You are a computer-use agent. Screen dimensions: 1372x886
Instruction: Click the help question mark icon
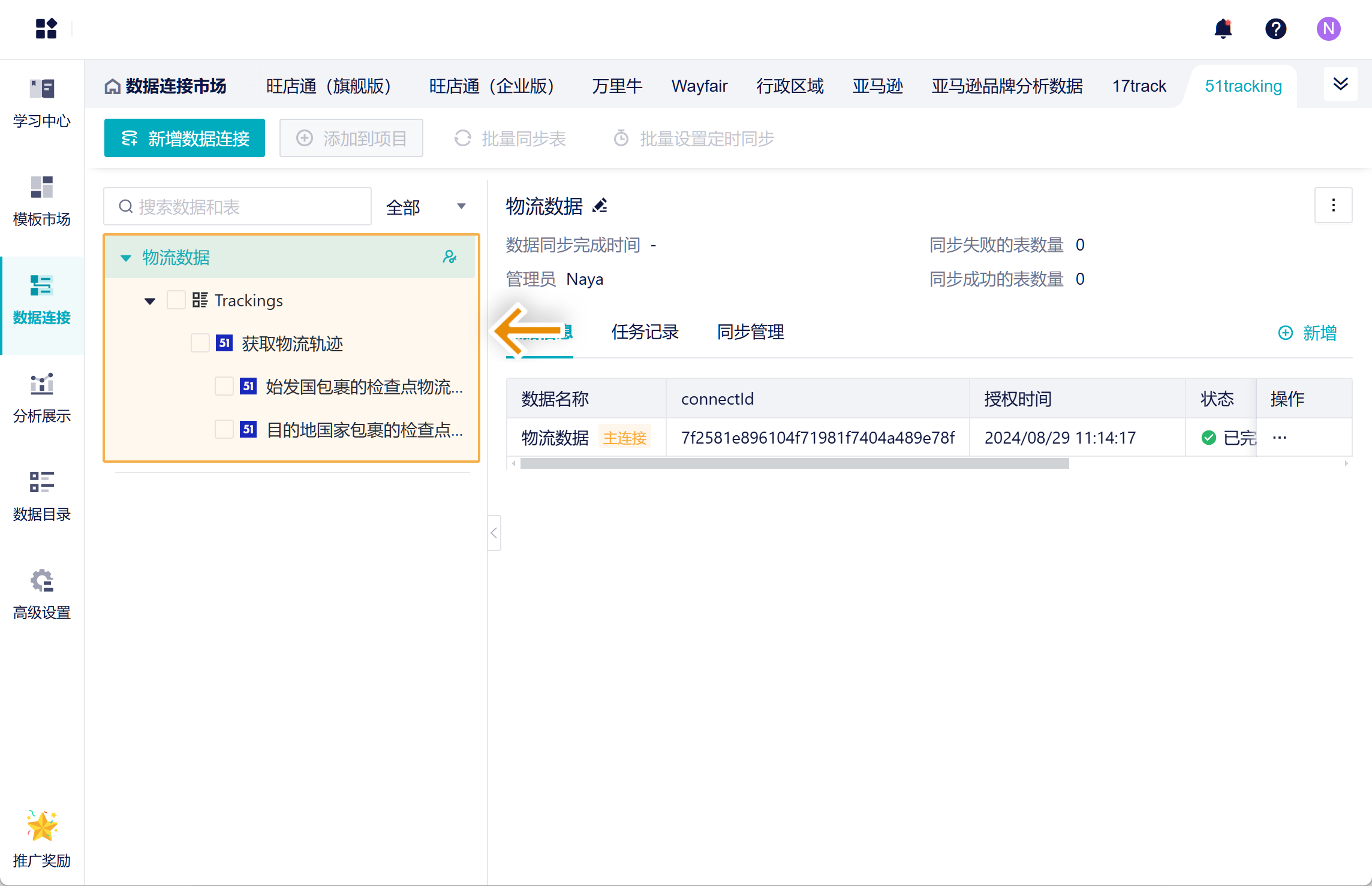coord(1275,29)
